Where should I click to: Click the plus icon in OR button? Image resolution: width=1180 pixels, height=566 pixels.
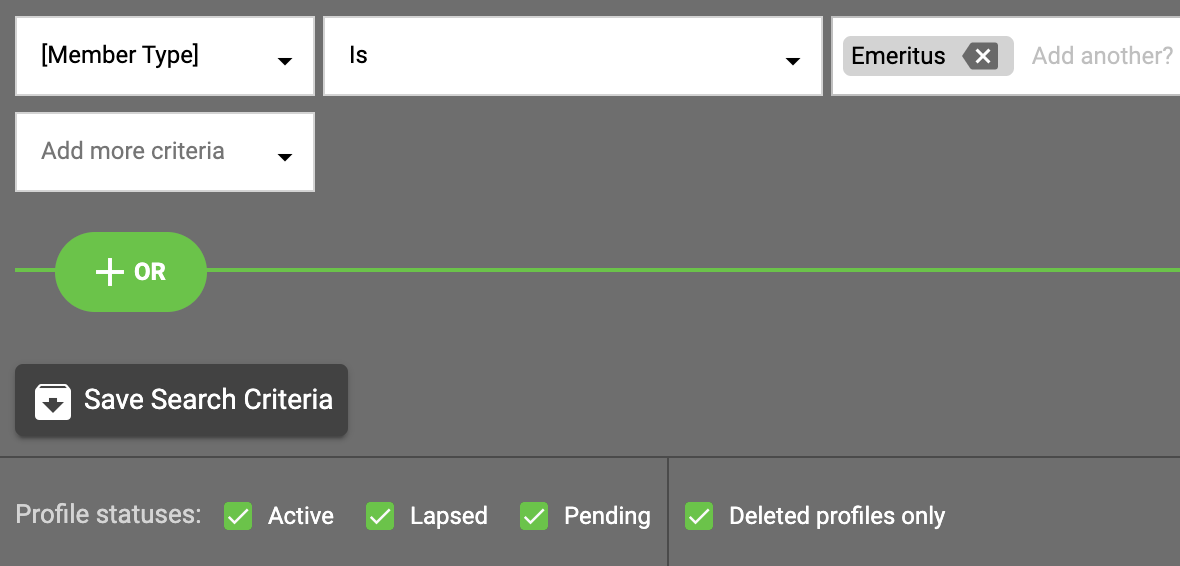pyautogui.click(x=110, y=272)
